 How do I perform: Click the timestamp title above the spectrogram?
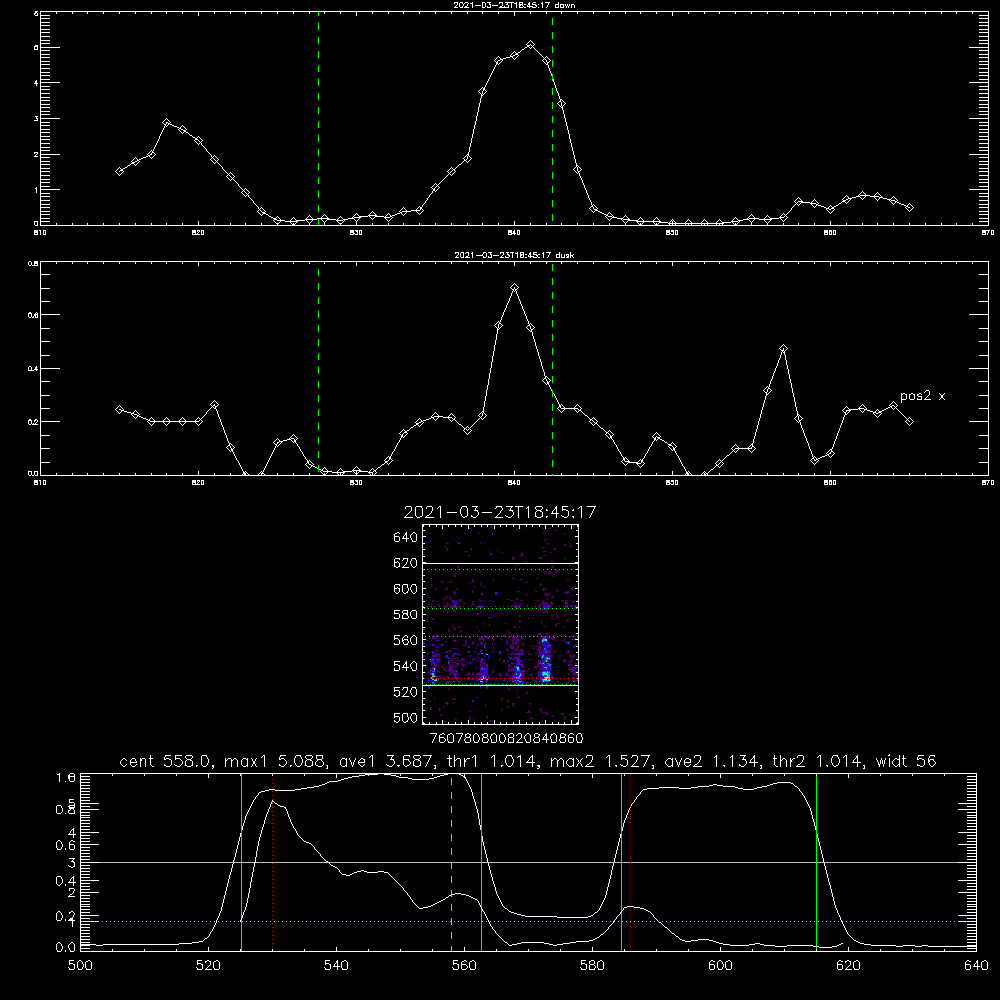tap(500, 512)
